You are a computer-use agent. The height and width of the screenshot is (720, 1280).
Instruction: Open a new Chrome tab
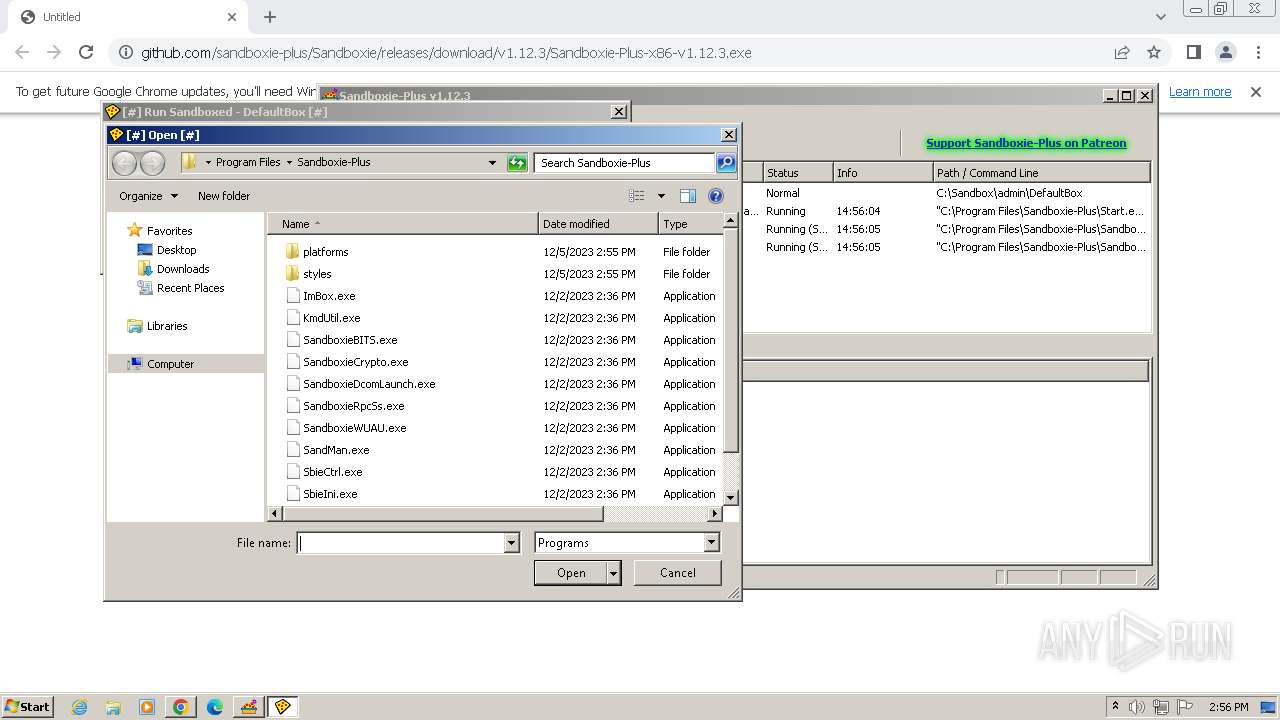(x=270, y=17)
